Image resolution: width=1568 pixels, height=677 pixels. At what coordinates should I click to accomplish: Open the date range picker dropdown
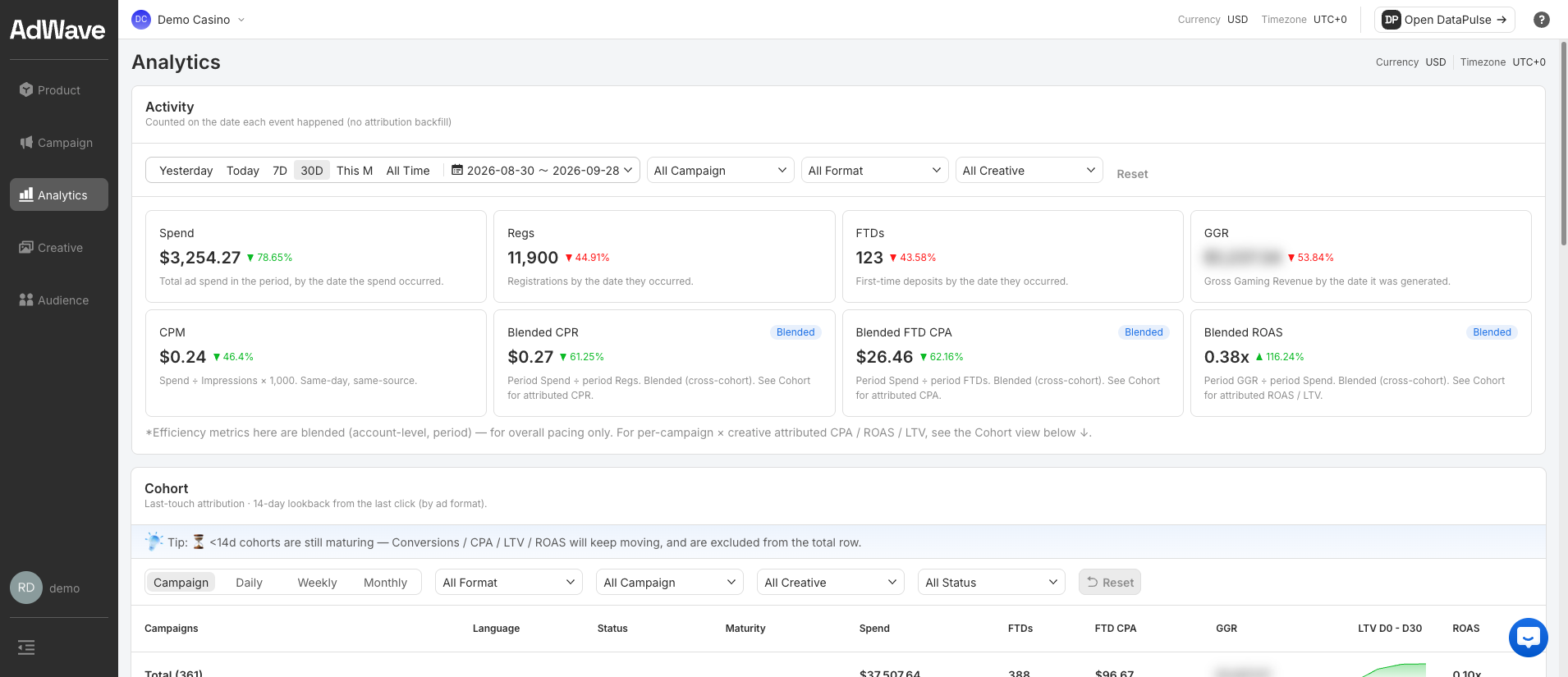pyautogui.click(x=543, y=170)
